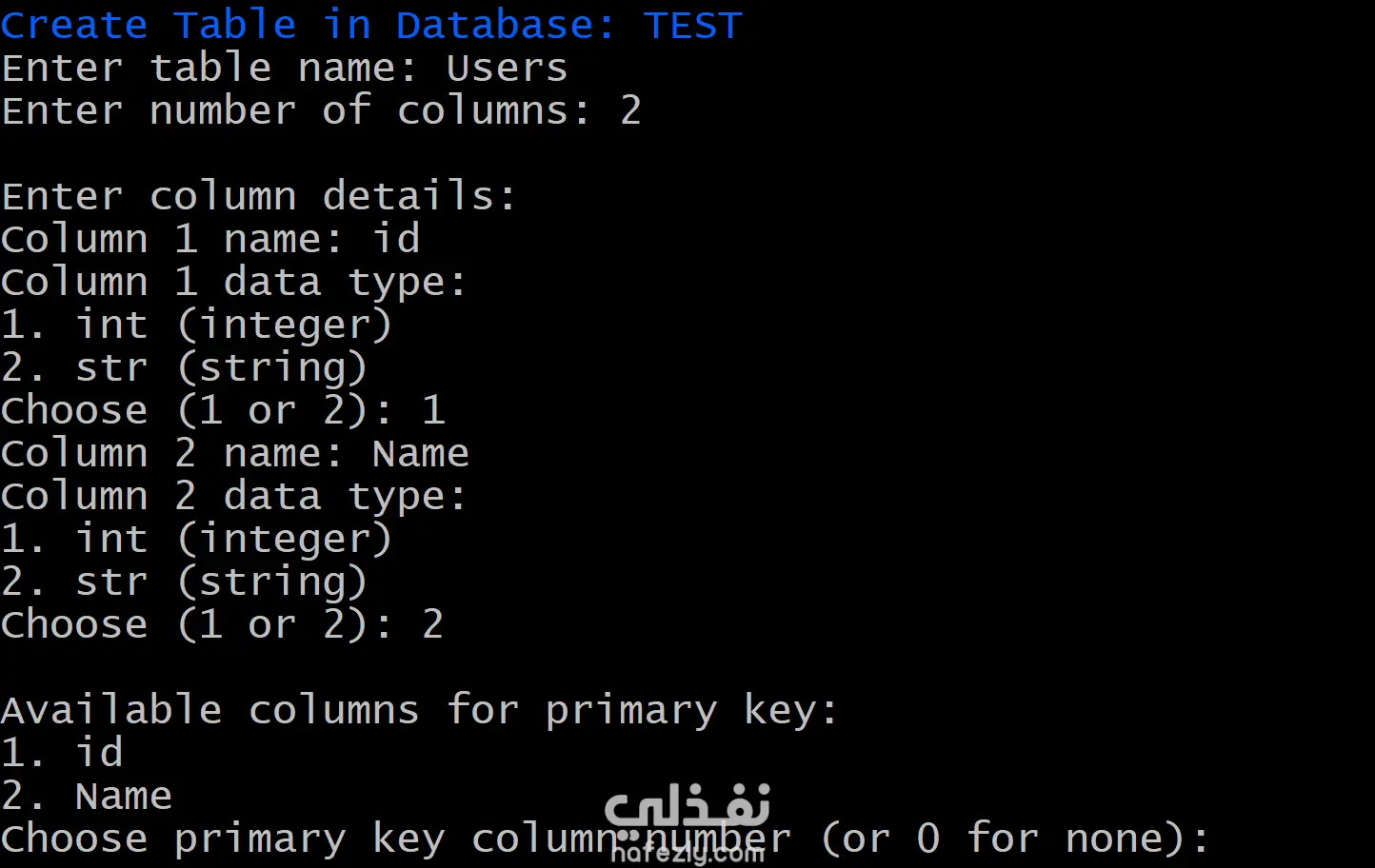Open the nafezly.com watermark link

(x=687, y=854)
